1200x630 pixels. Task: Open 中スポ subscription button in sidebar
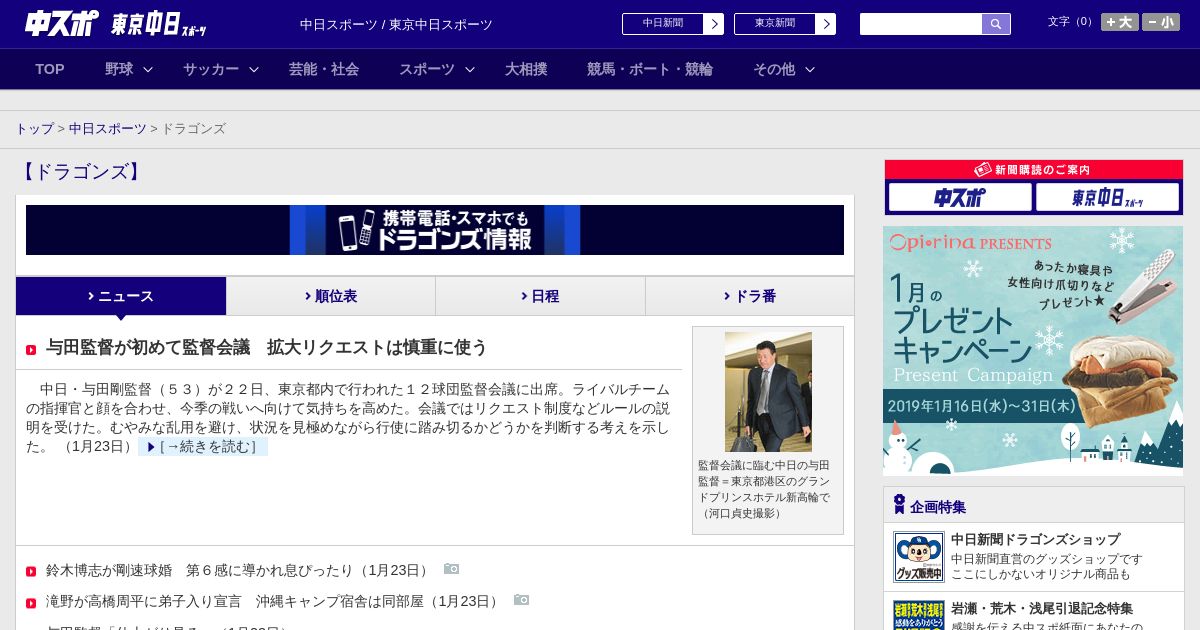(x=960, y=197)
